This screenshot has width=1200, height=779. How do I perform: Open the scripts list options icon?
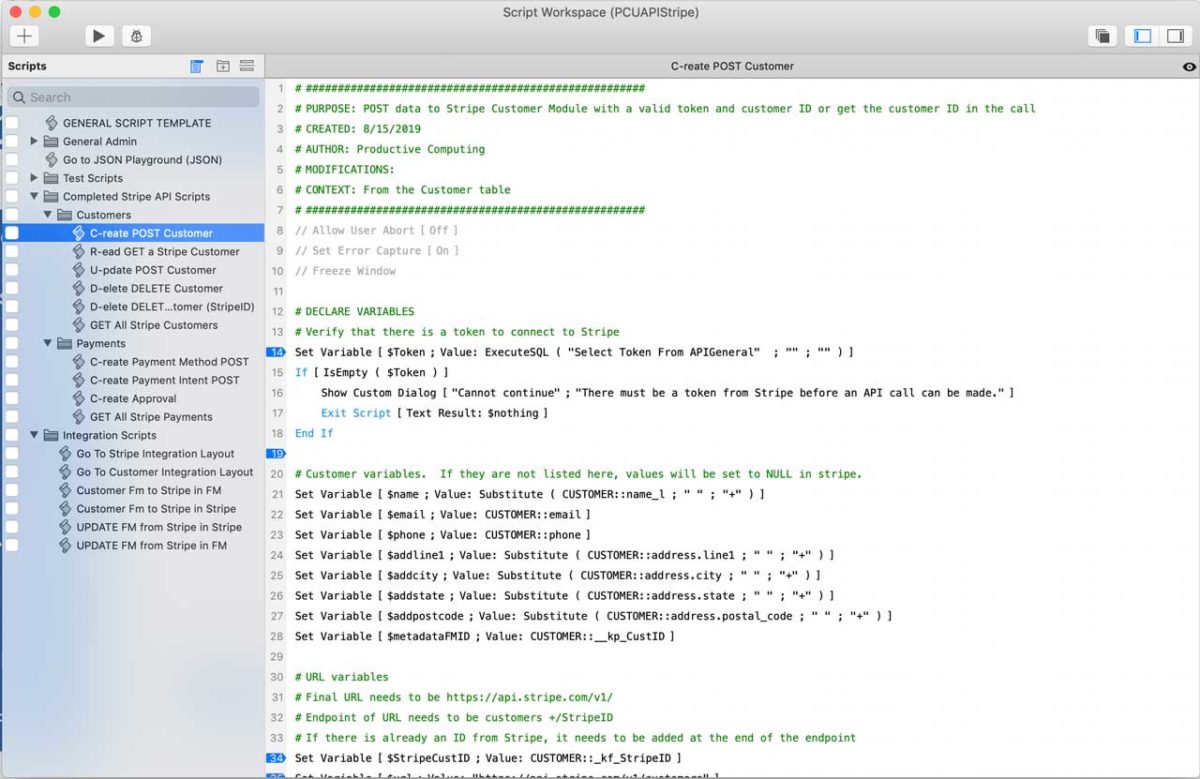(x=246, y=66)
